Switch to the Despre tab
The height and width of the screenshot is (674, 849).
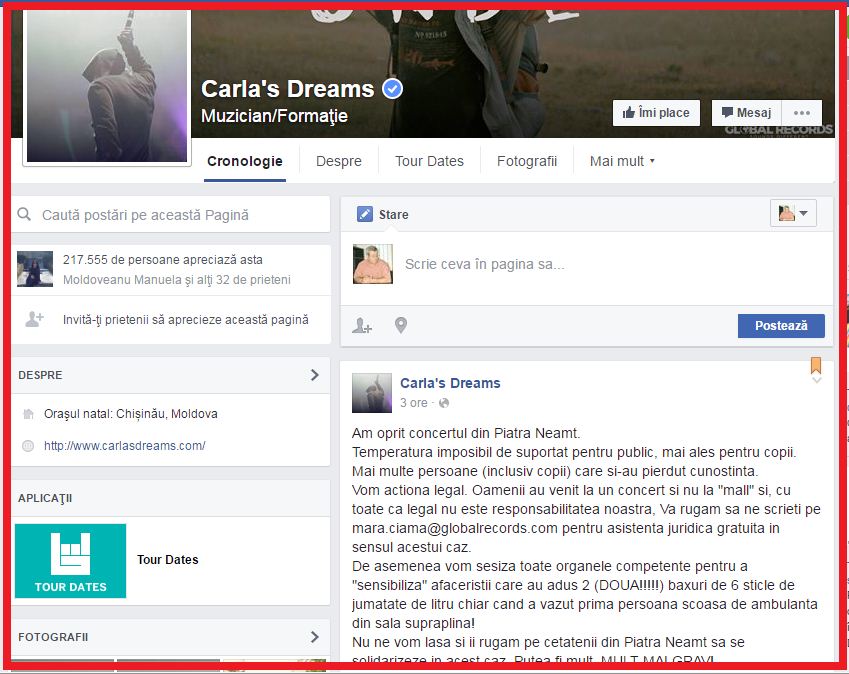(339, 161)
